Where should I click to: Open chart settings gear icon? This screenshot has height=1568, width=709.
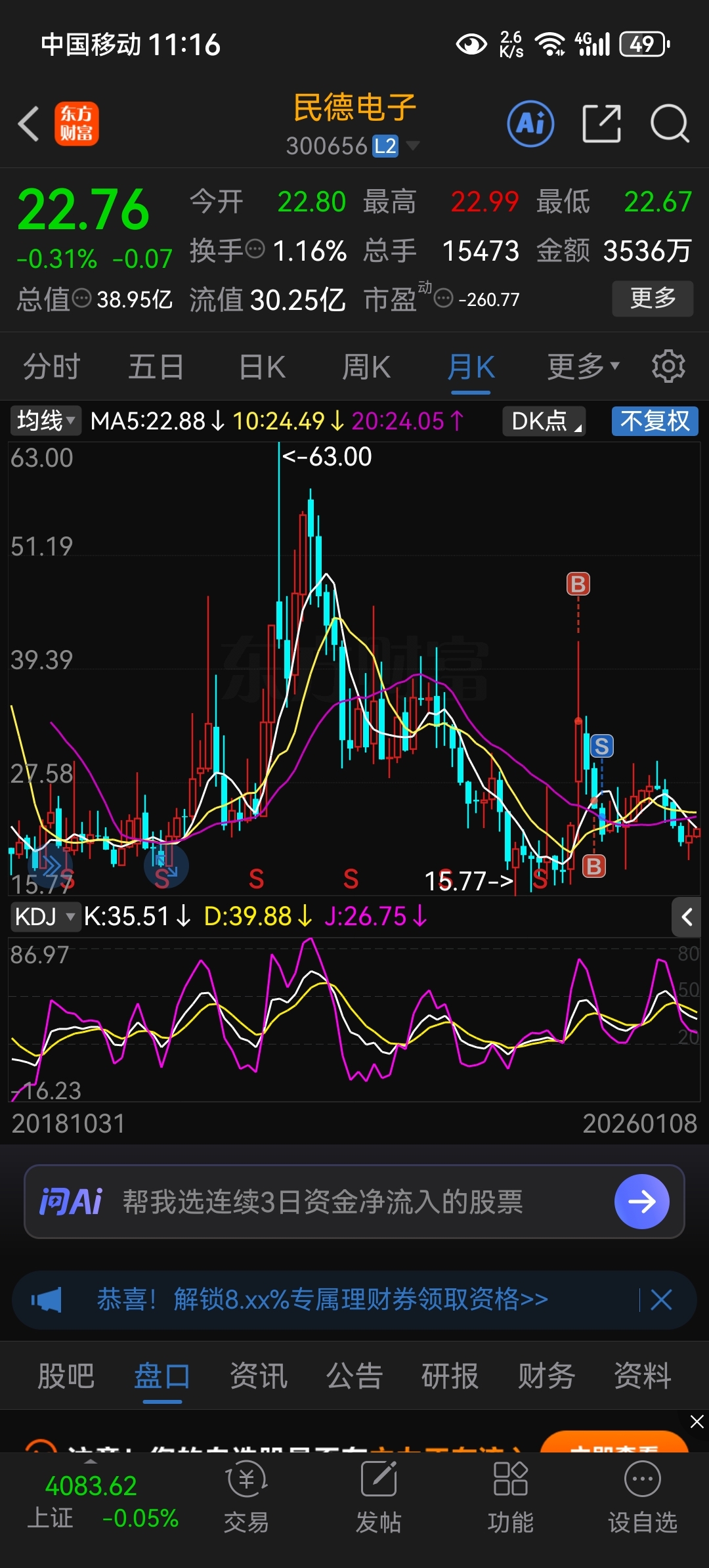tap(668, 366)
